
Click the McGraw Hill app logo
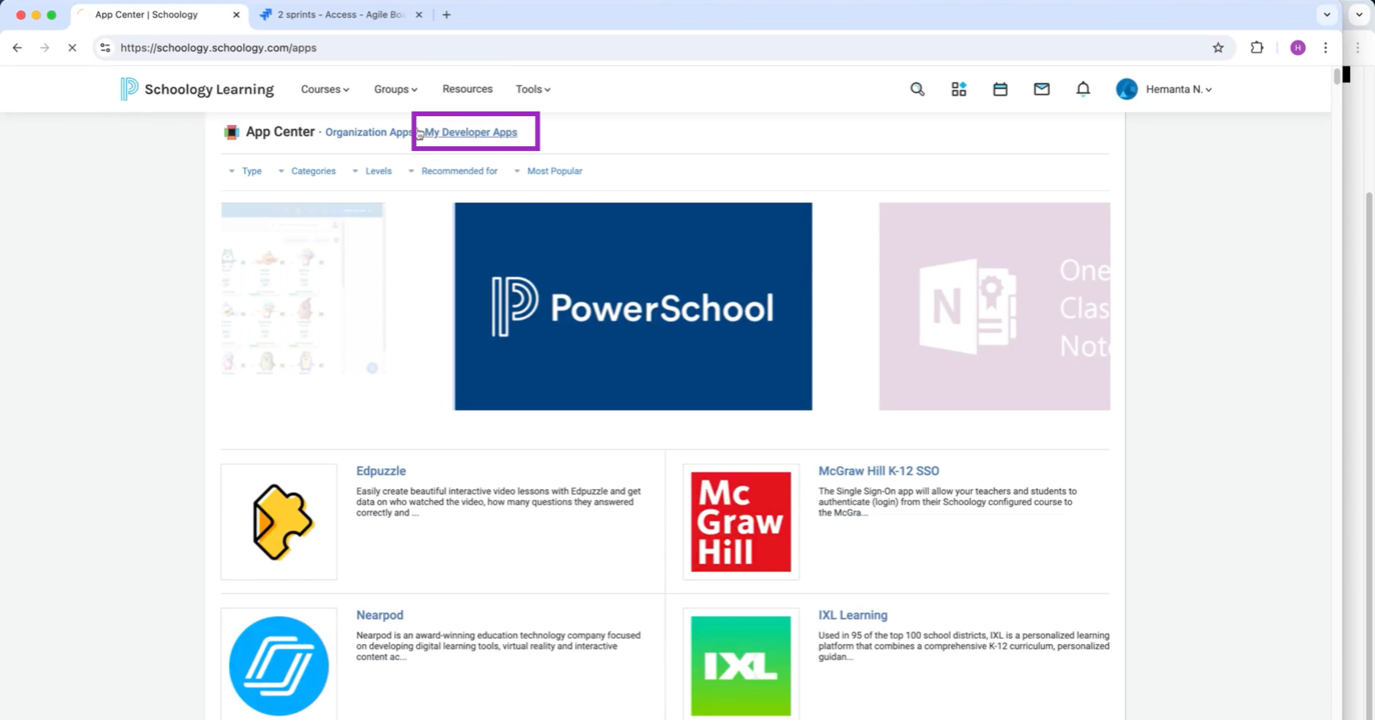(741, 522)
